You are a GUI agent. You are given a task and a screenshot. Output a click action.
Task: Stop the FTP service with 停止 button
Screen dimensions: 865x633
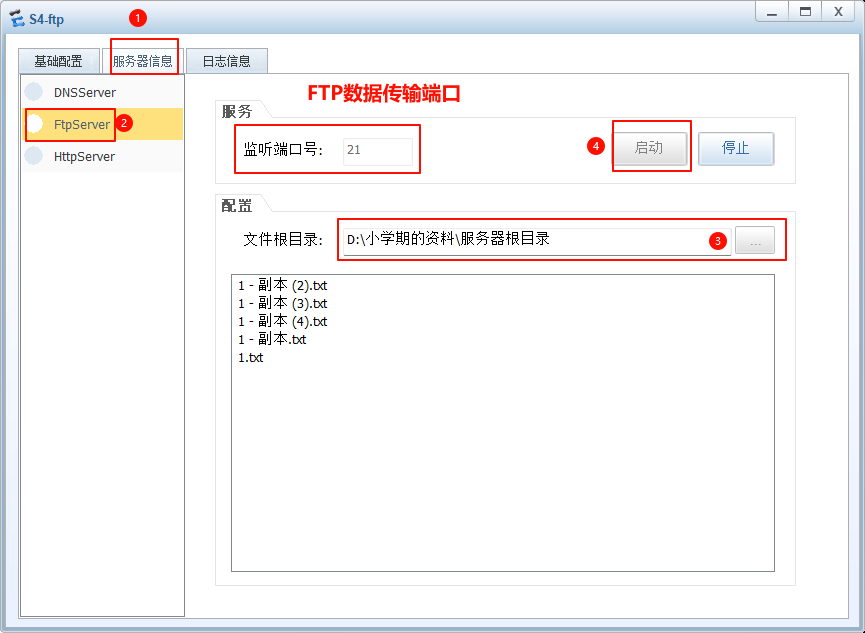pos(736,148)
